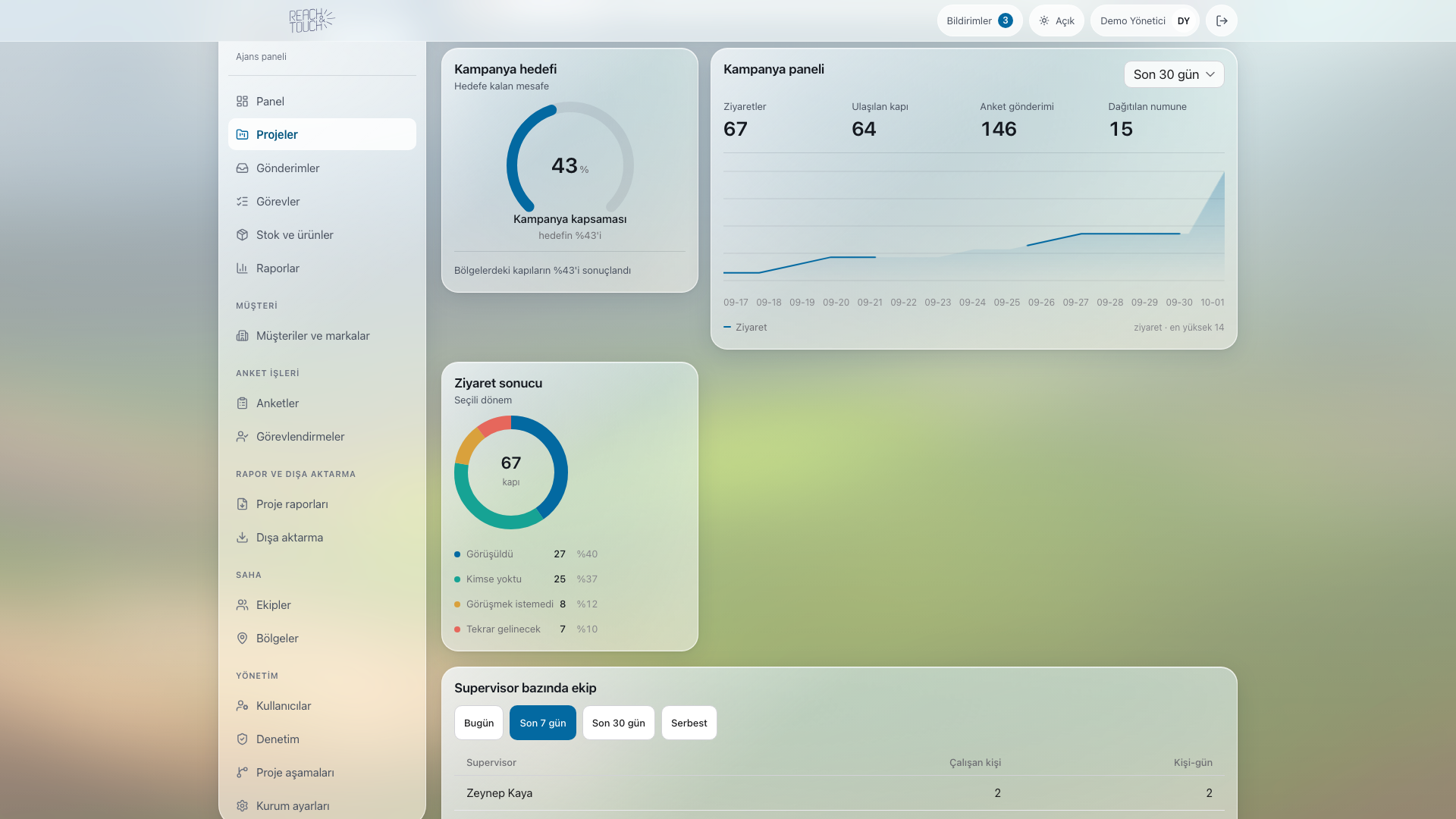Open Bildirimler notifications button
Screen dimensions: 1456x819
click(979, 20)
